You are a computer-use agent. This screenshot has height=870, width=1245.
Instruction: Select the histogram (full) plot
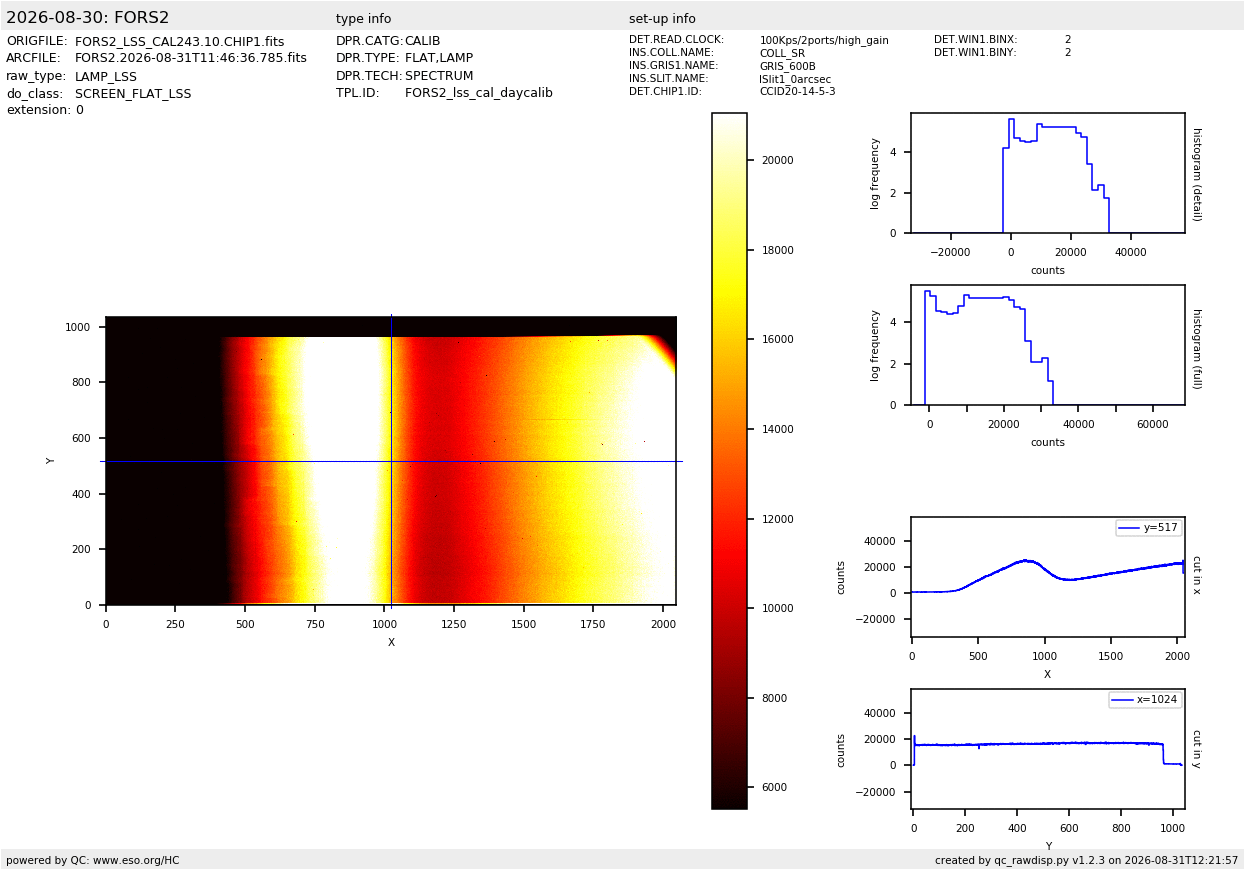pos(1047,345)
